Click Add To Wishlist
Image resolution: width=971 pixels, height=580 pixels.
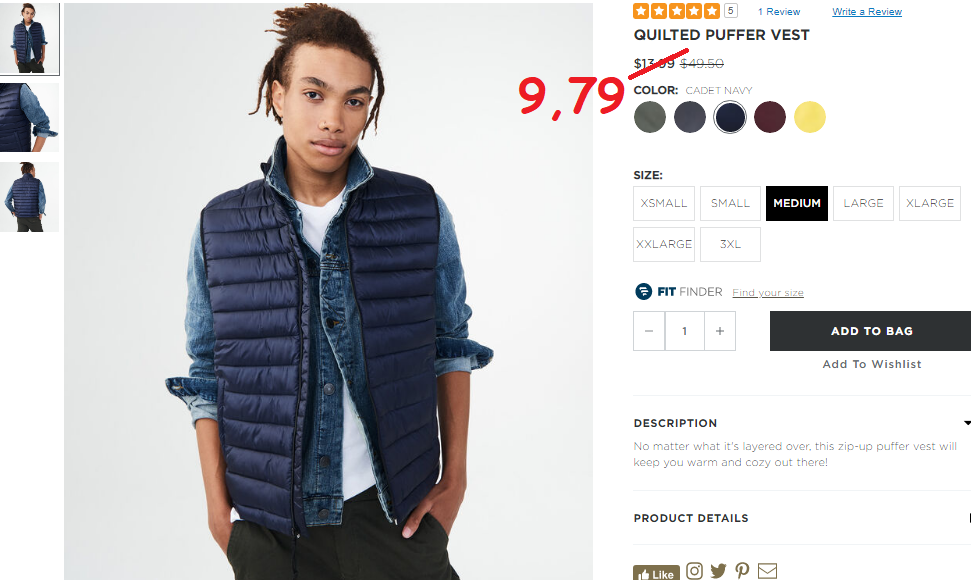coord(871,364)
